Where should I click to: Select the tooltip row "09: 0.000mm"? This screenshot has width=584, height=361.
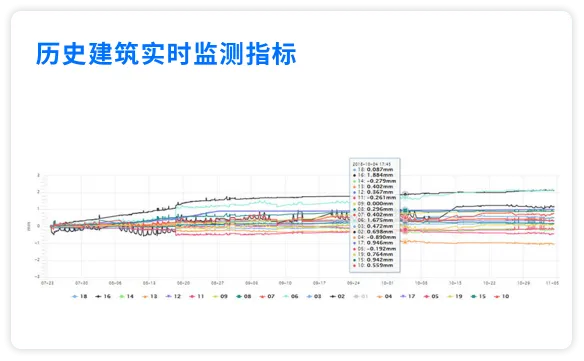tap(373, 203)
